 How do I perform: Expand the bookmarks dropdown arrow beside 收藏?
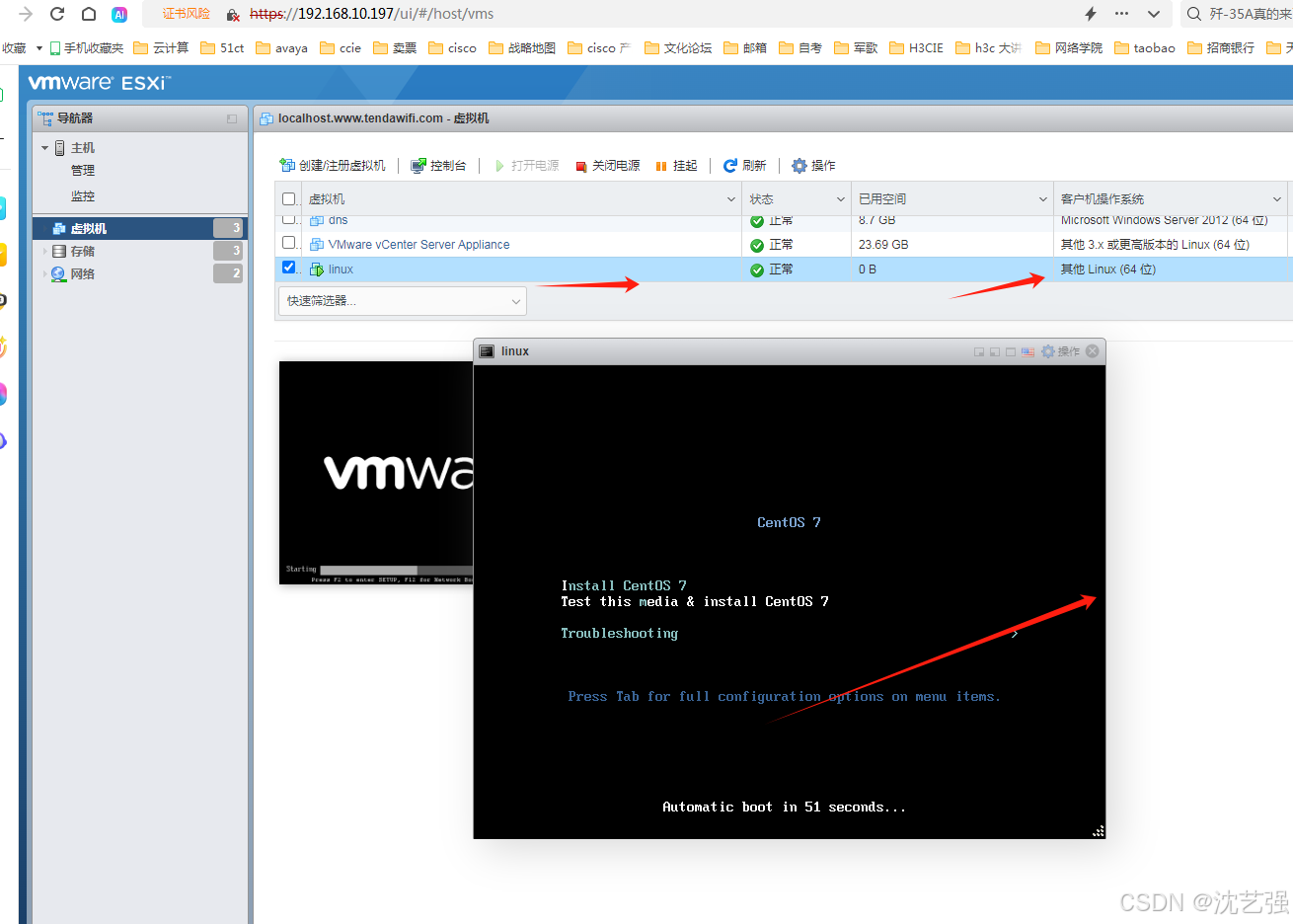[x=39, y=47]
